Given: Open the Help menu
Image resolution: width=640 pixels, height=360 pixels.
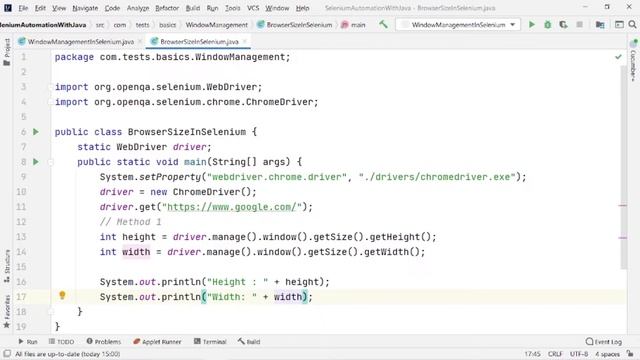Looking at the screenshot, I should (x=302, y=8).
